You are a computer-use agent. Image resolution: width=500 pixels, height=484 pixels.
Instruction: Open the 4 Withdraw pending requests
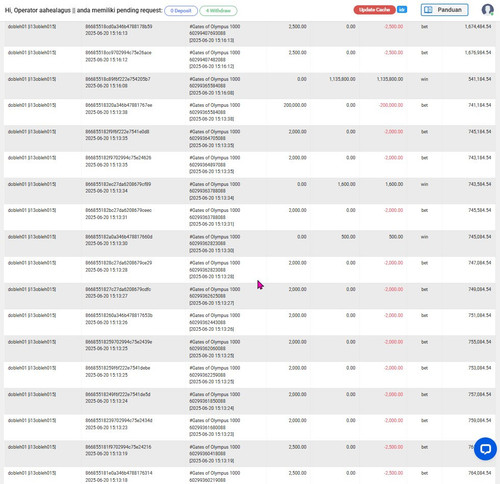(218, 11)
